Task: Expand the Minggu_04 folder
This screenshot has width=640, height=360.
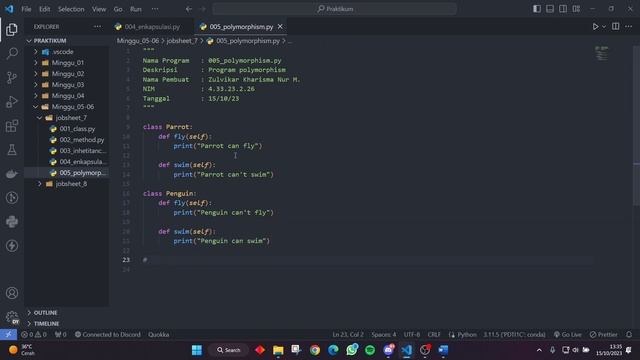Action: [x=67, y=96]
